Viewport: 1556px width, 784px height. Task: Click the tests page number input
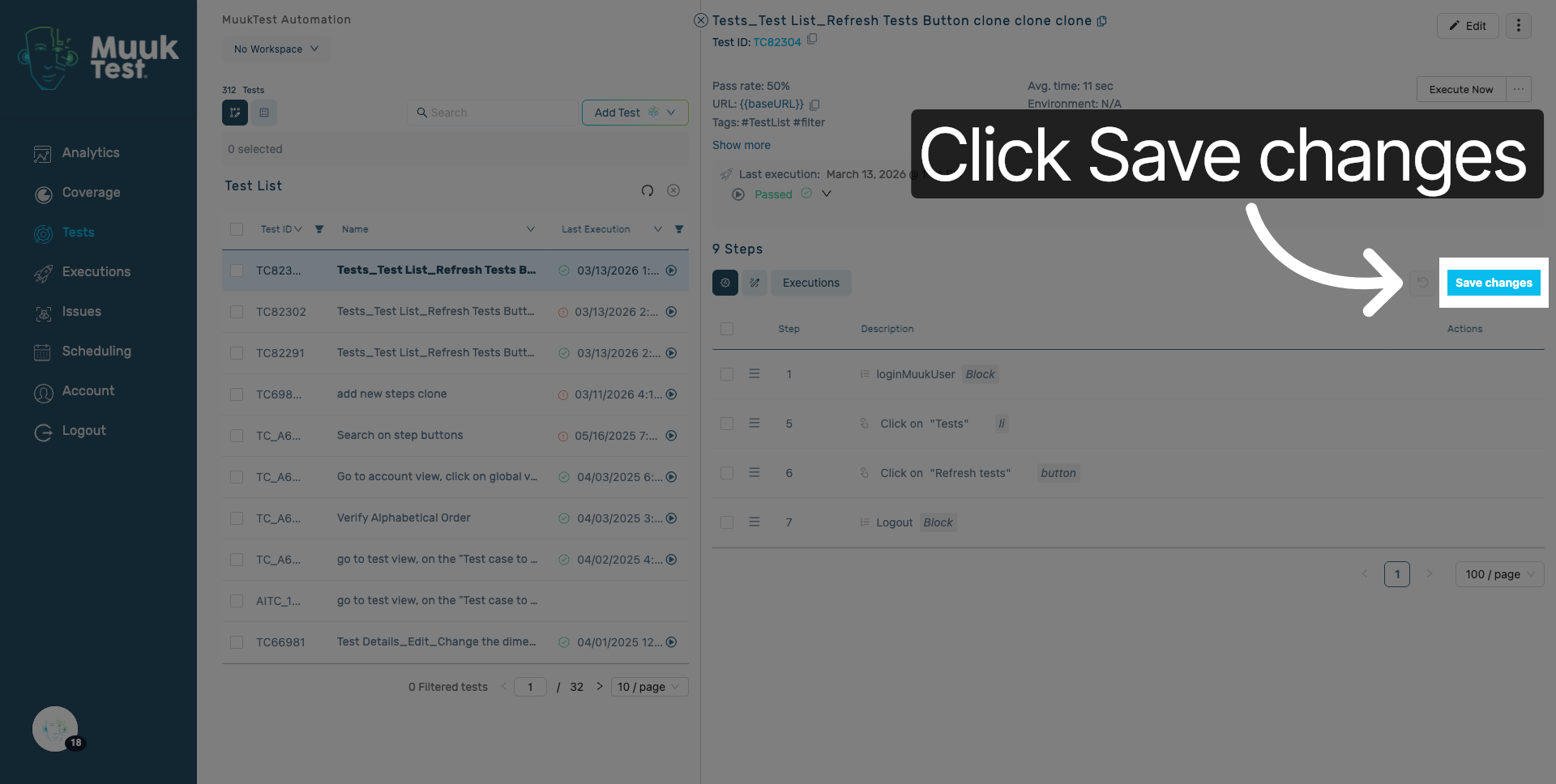530,687
